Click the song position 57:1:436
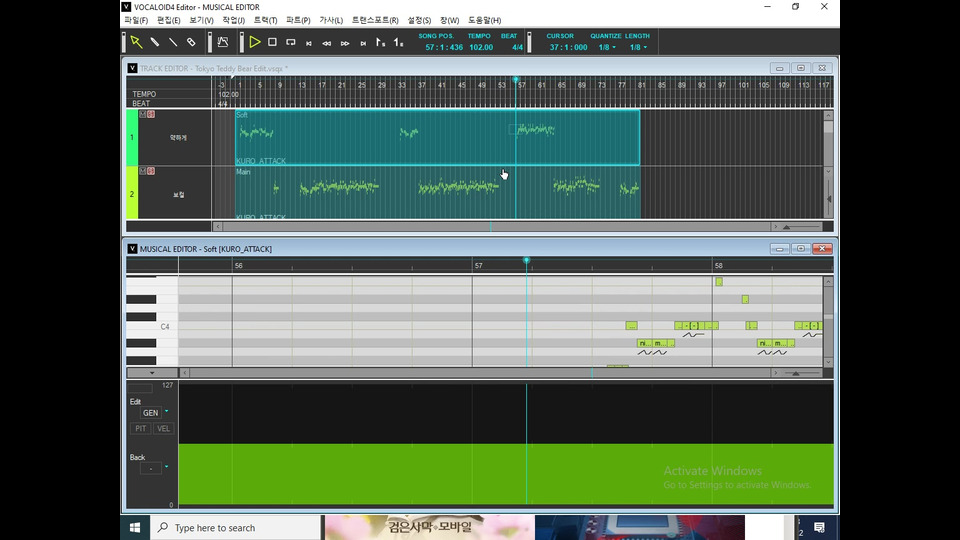 click(444, 47)
